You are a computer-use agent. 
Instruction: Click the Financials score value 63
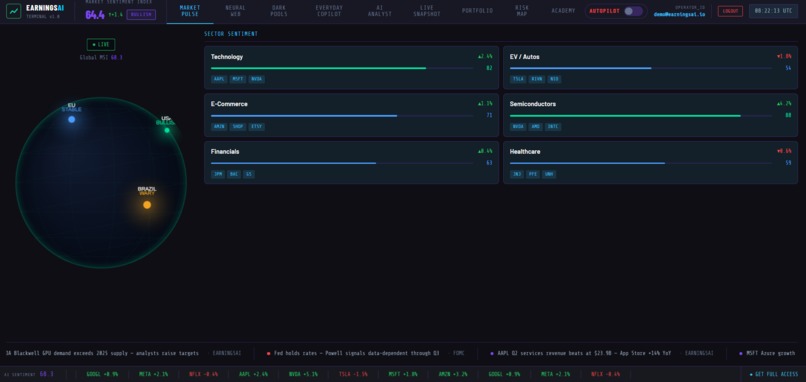tap(489, 163)
